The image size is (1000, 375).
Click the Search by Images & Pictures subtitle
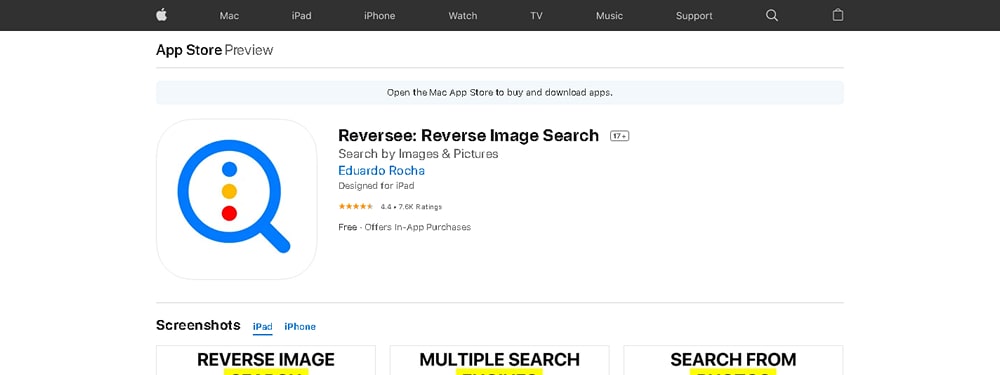pos(418,154)
